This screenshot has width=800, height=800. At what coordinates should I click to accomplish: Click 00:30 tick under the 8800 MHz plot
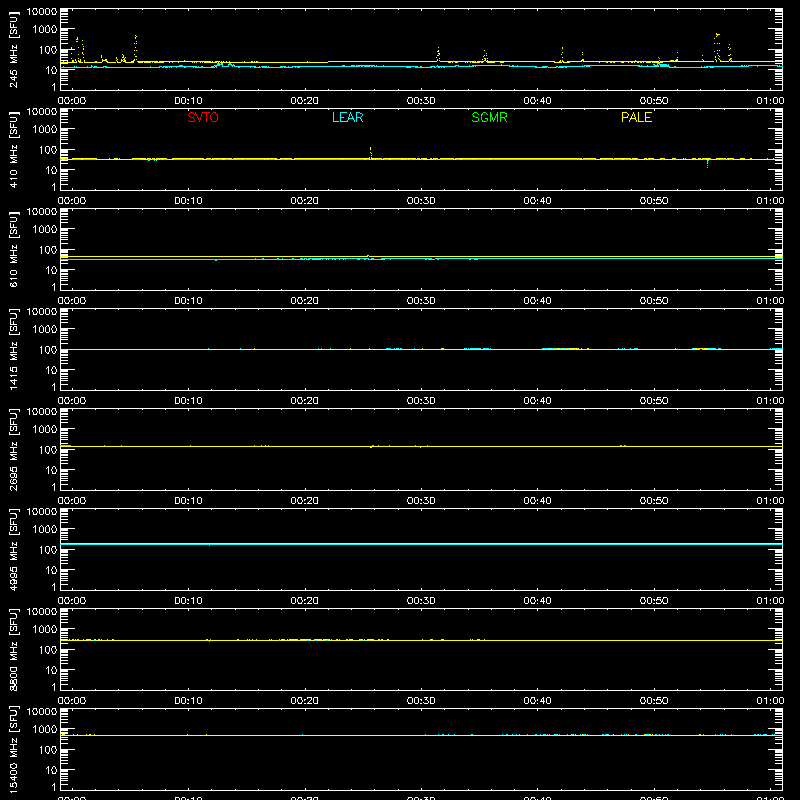[x=421, y=701]
